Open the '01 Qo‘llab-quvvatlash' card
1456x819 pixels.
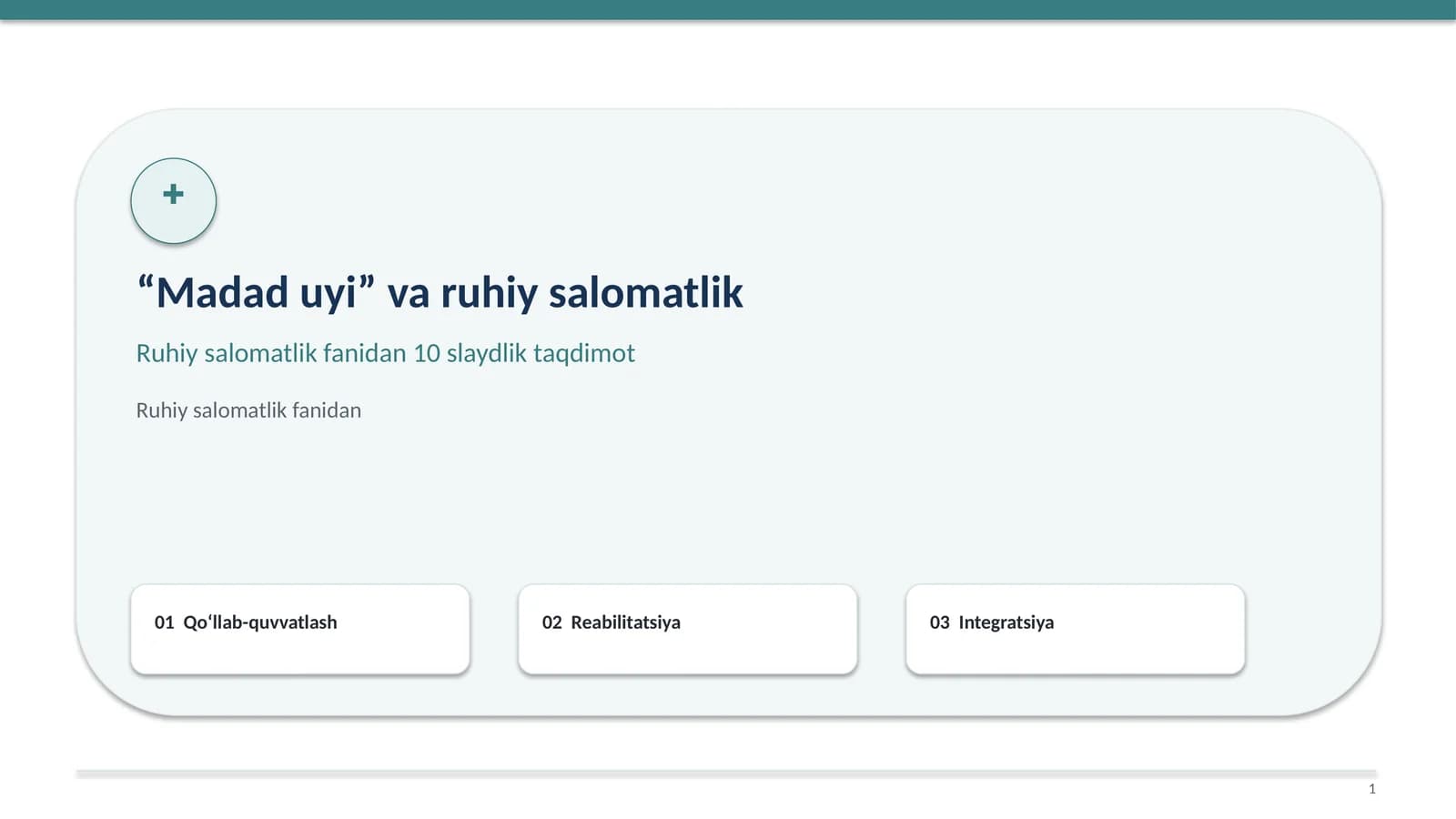[300, 630]
